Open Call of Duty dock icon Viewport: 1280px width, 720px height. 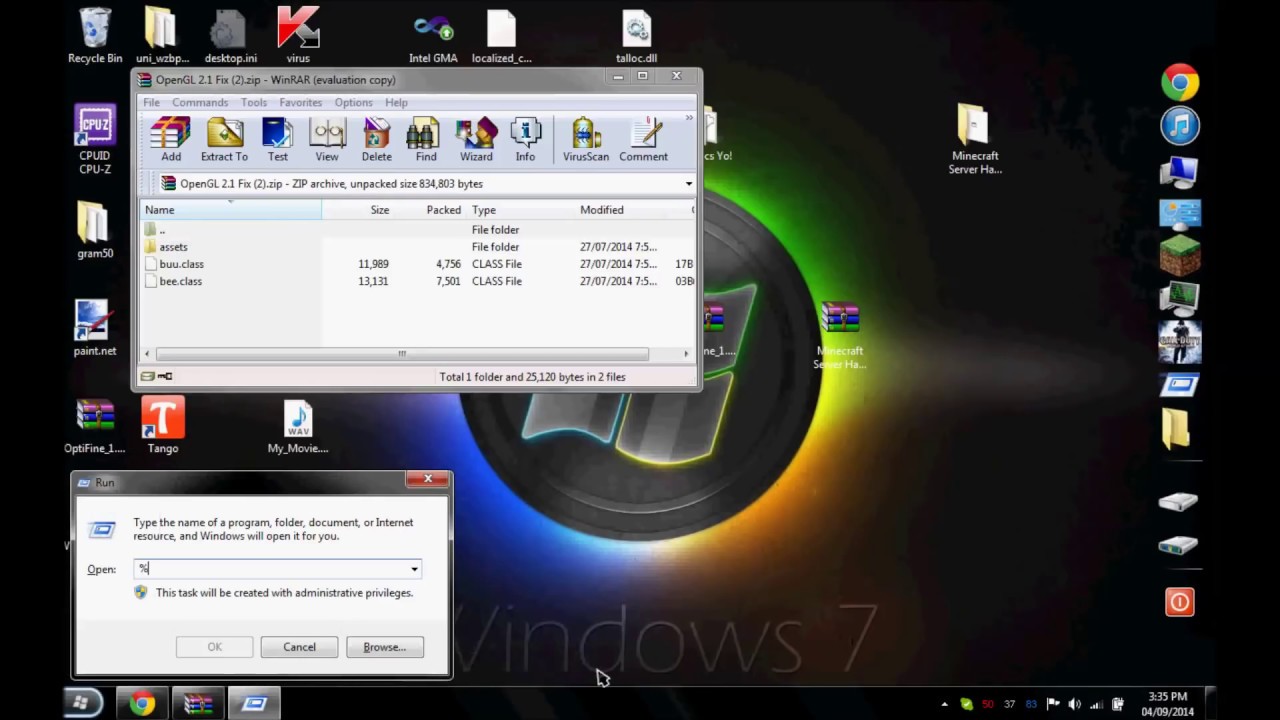tap(1180, 342)
